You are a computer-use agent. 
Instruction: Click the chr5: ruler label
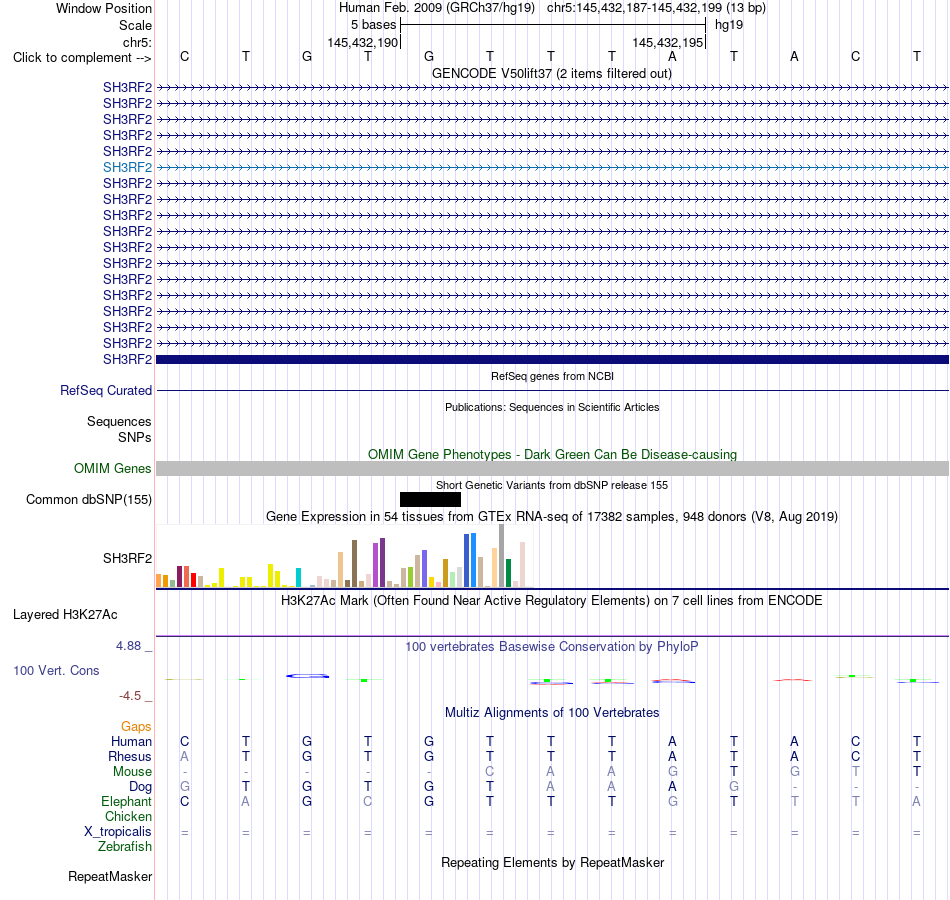pyautogui.click(x=137, y=42)
